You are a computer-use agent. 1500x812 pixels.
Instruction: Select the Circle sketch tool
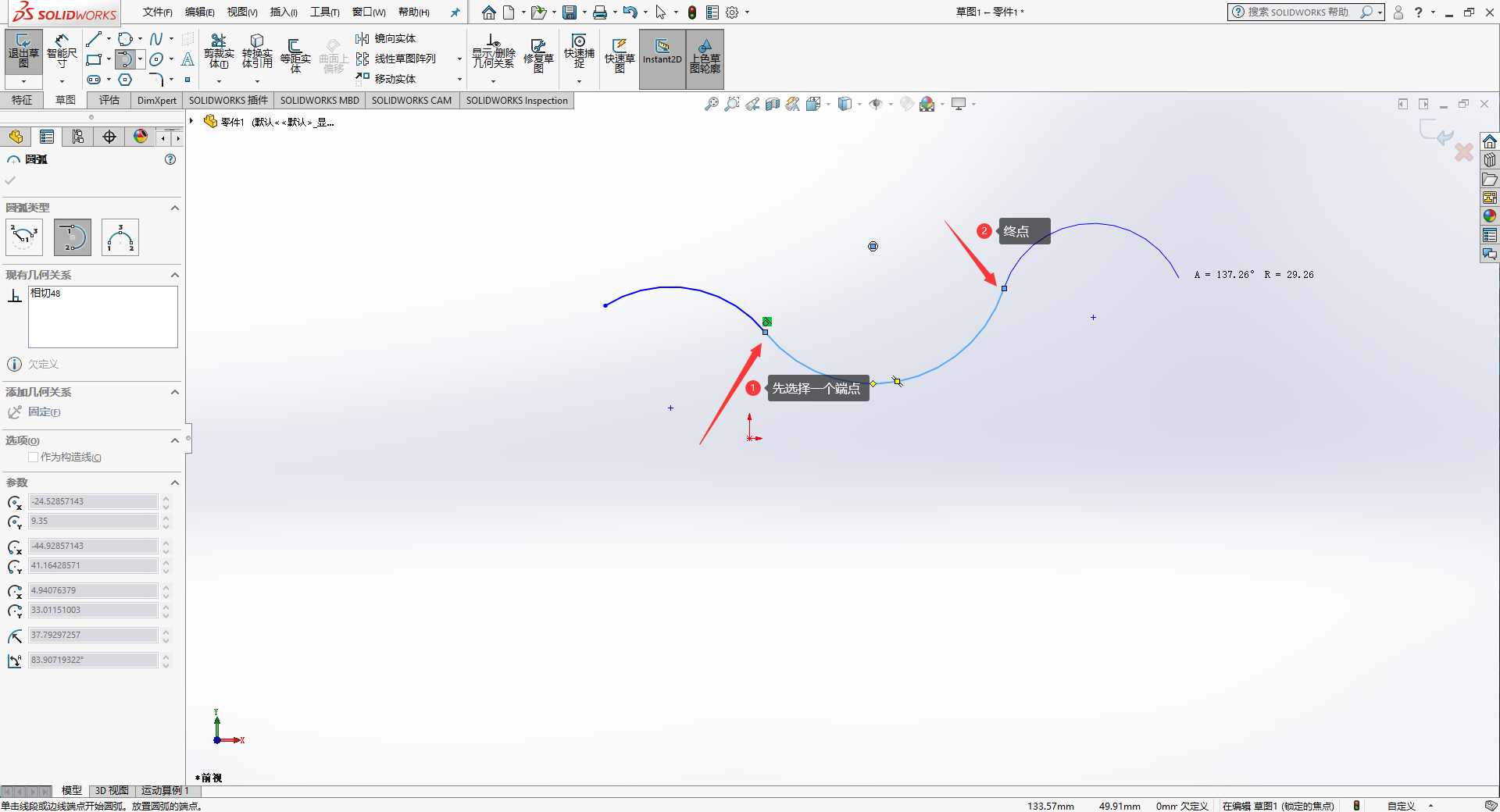[x=125, y=39]
